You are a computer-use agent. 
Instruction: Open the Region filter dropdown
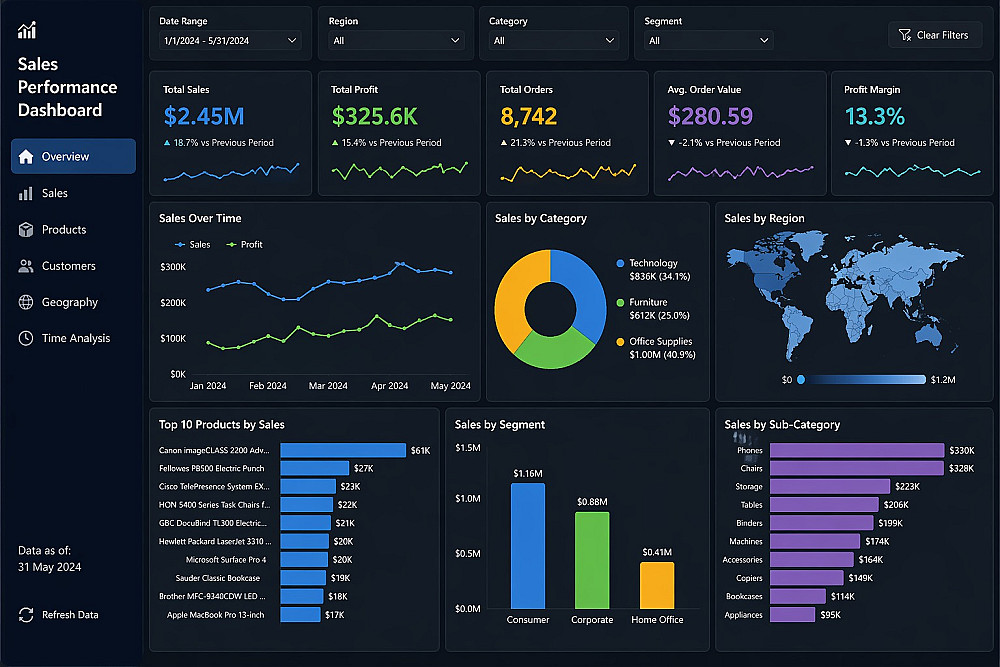(x=396, y=40)
